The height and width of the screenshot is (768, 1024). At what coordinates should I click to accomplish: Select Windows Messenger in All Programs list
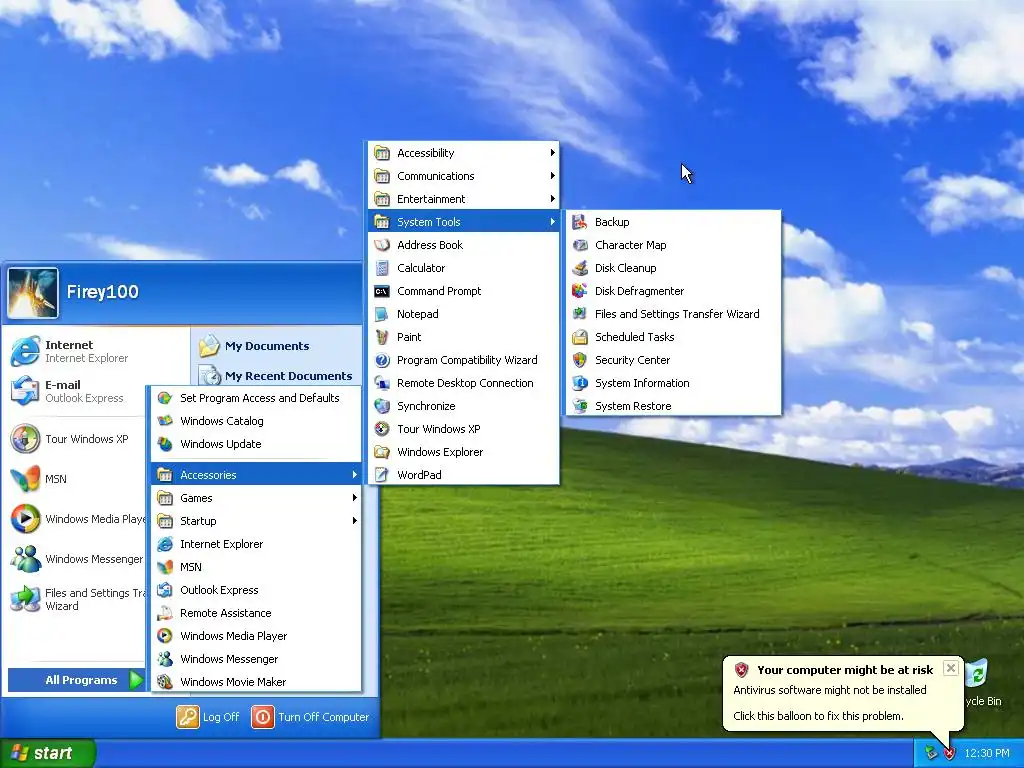256,659
